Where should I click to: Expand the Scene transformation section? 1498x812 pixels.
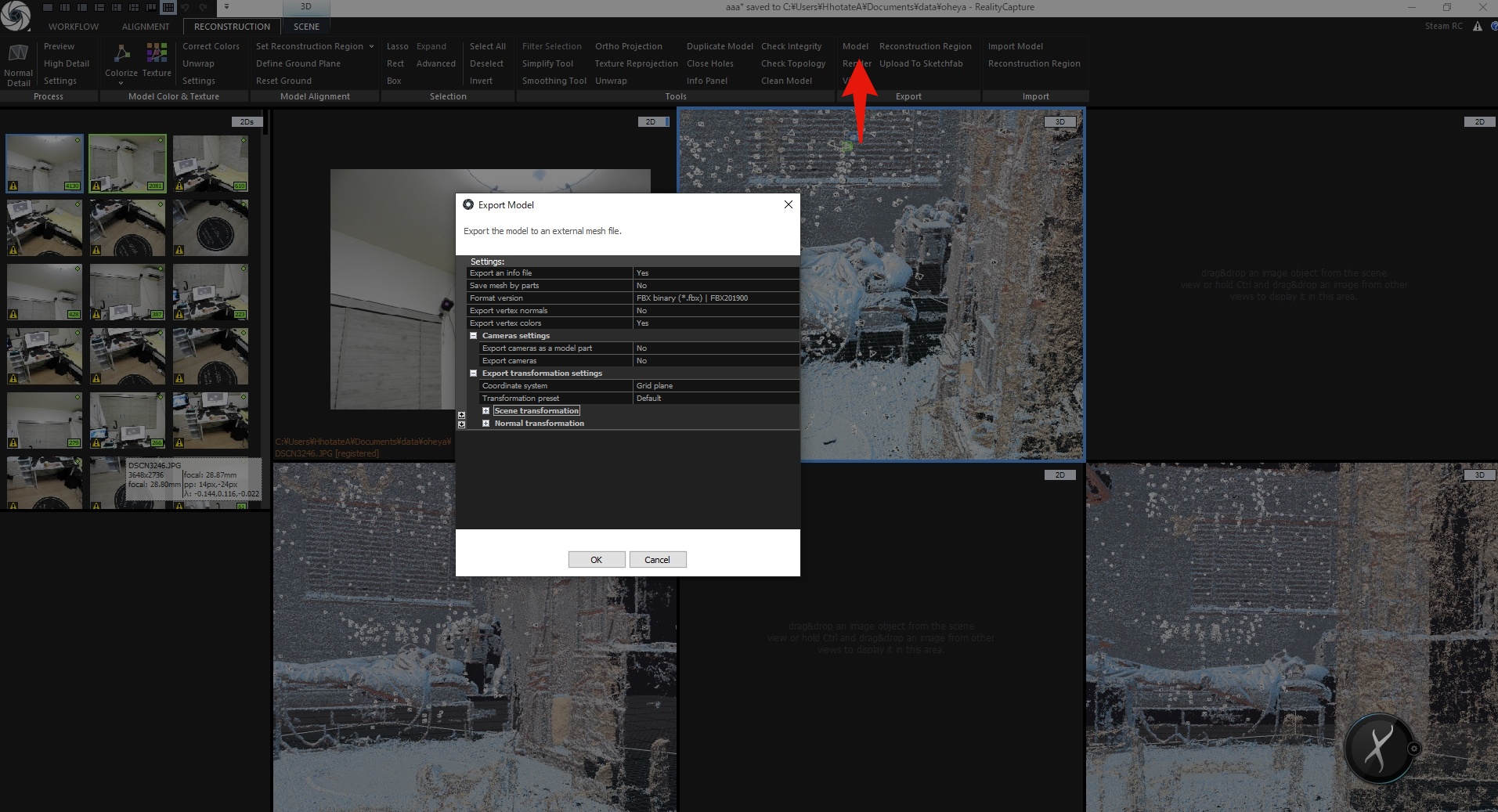pyautogui.click(x=485, y=411)
